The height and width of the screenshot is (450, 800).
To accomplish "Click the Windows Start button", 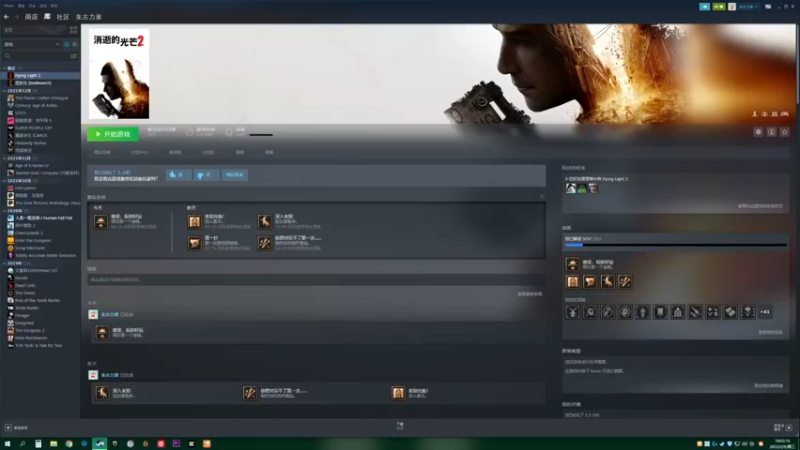I will [x=7, y=444].
